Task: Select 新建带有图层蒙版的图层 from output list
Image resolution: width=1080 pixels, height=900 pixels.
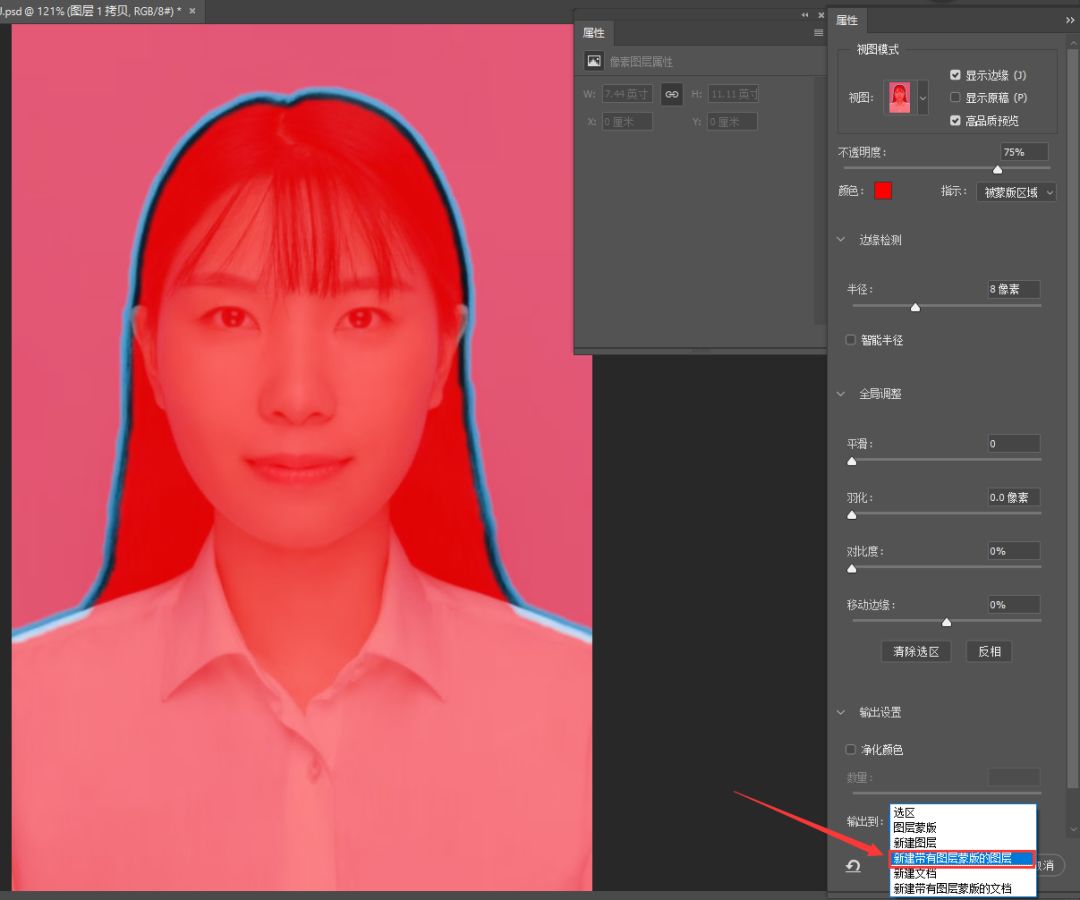Action: (952, 858)
